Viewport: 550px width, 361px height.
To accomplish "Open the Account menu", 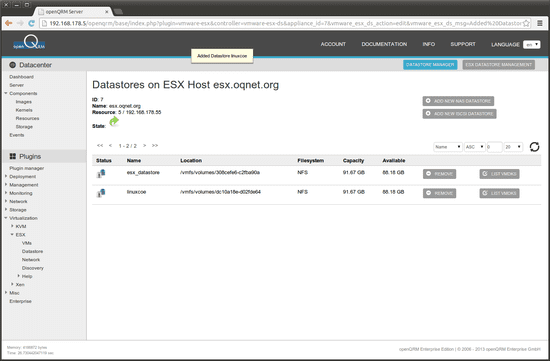I will tap(333, 44).
